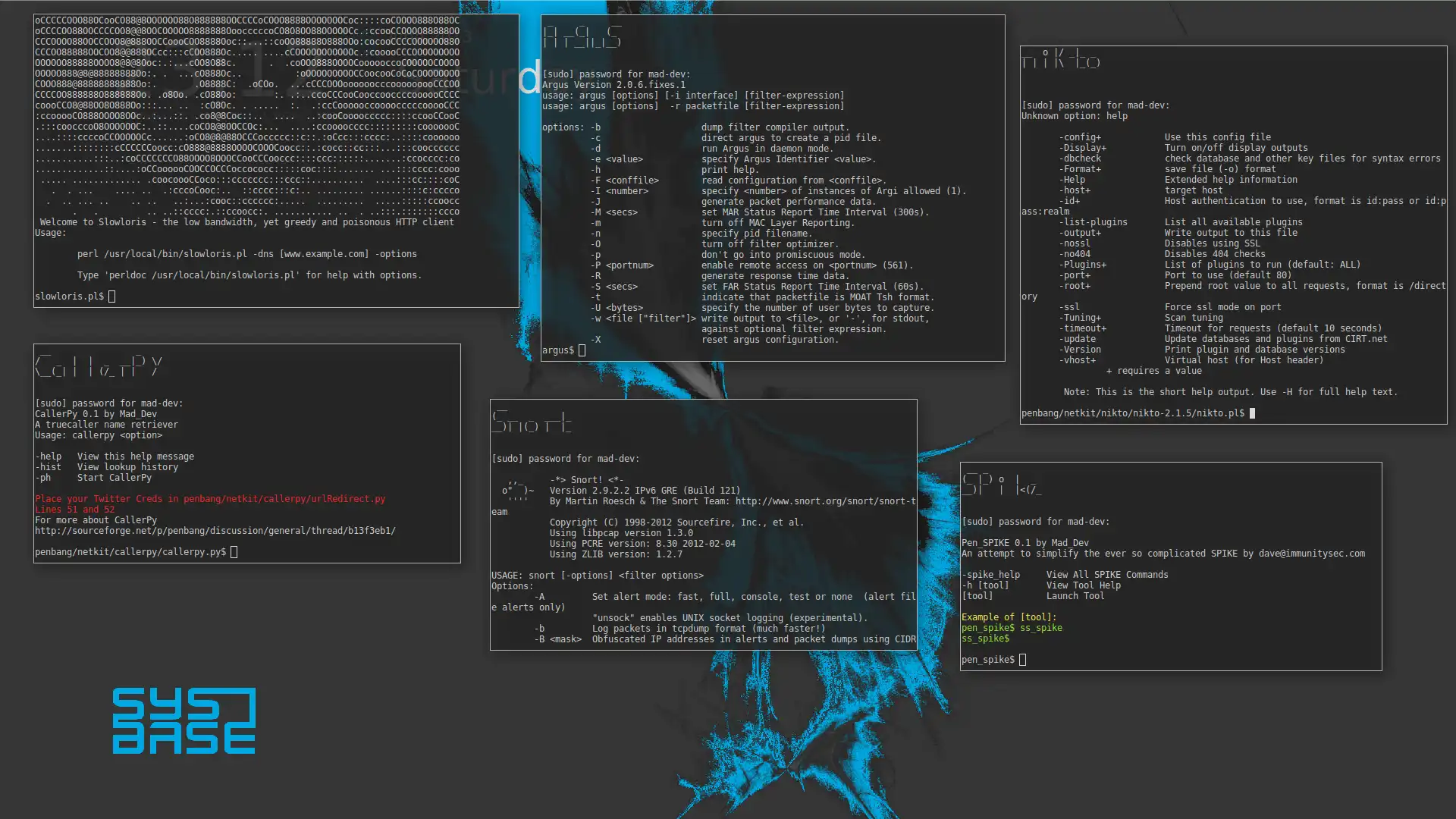Click the '-list-plugins' option in Nikto help
The width and height of the screenshot is (1456, 819).
(x=1093, y=222)
